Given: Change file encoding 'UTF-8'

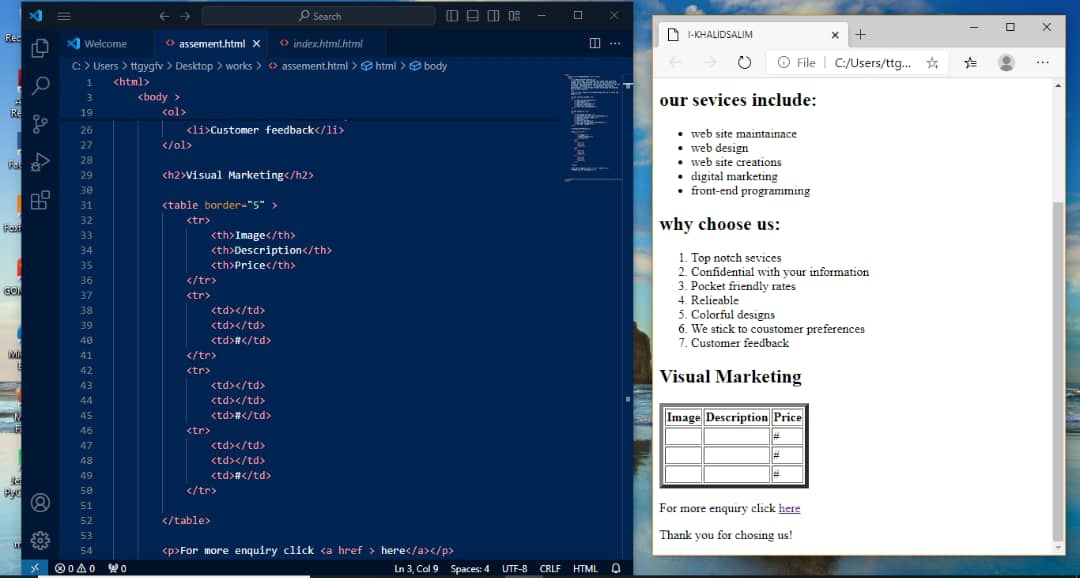Looking at the screenshot, I should 515,568.
